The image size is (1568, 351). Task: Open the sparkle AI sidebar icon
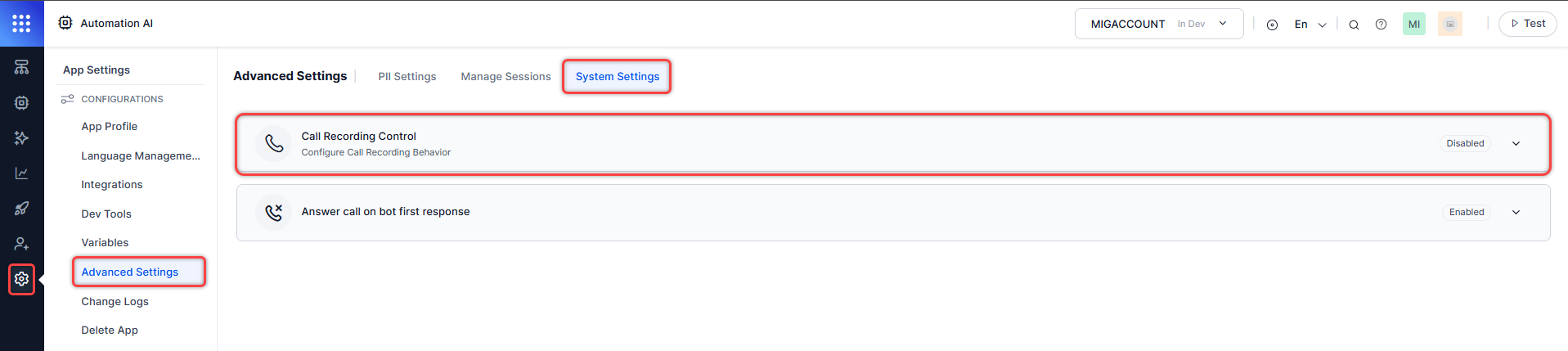click(22, 138)
